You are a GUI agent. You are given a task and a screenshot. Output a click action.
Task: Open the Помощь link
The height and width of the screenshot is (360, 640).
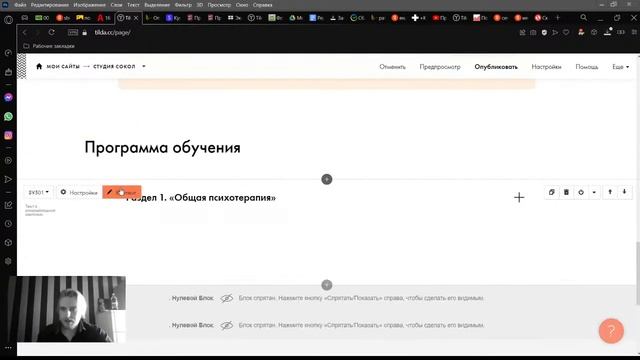coord(587,67)
